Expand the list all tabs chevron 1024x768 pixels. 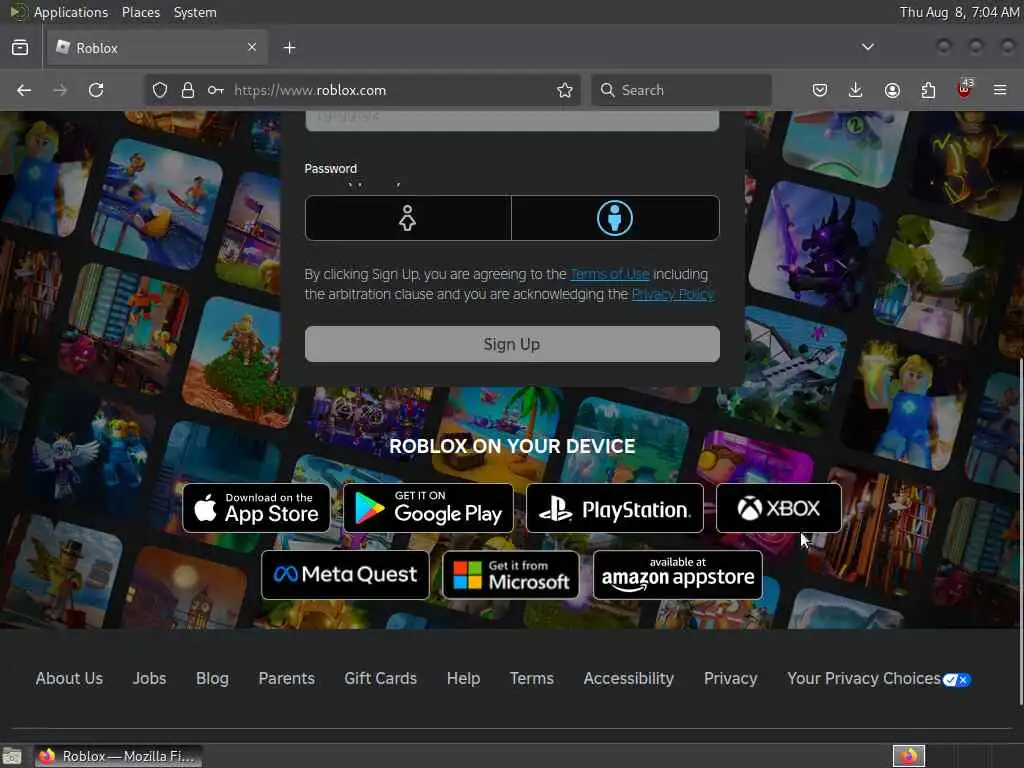(x=868, y=47)
